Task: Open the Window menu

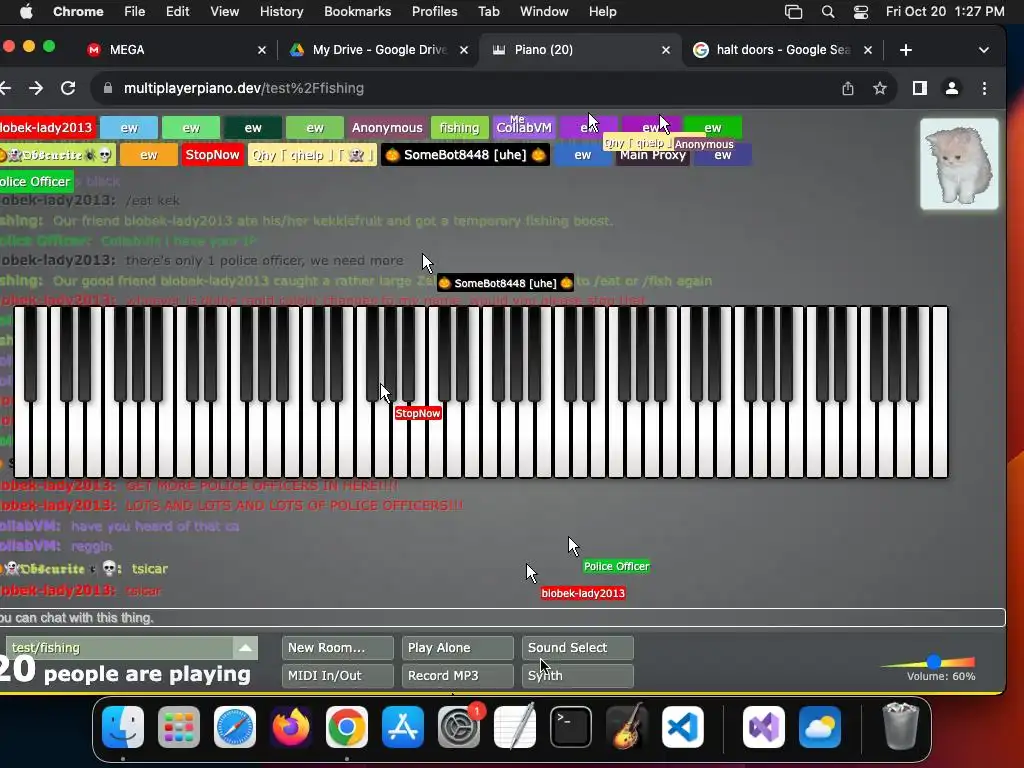Action: point(544,12)
